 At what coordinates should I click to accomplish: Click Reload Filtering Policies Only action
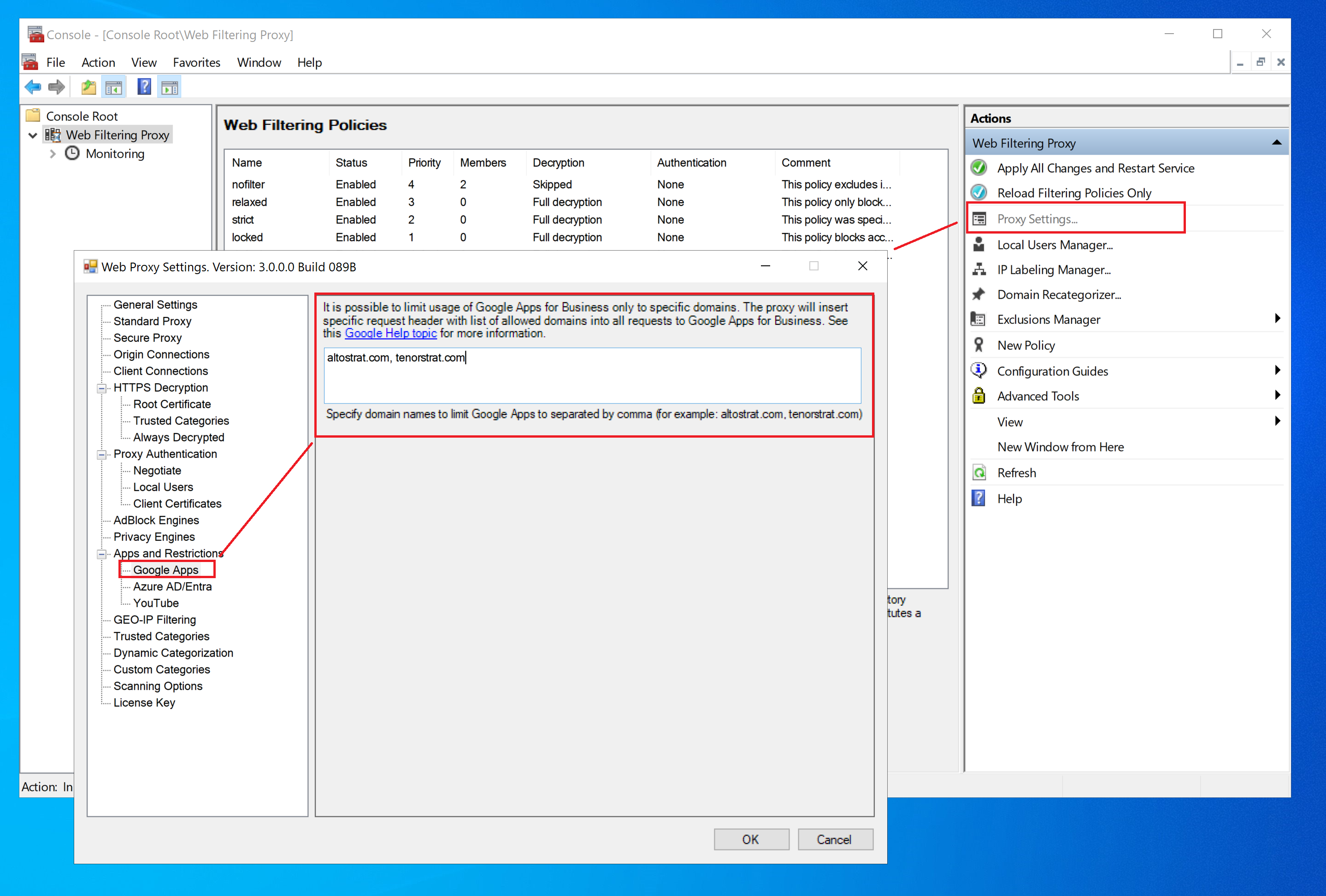(1074, 193)
